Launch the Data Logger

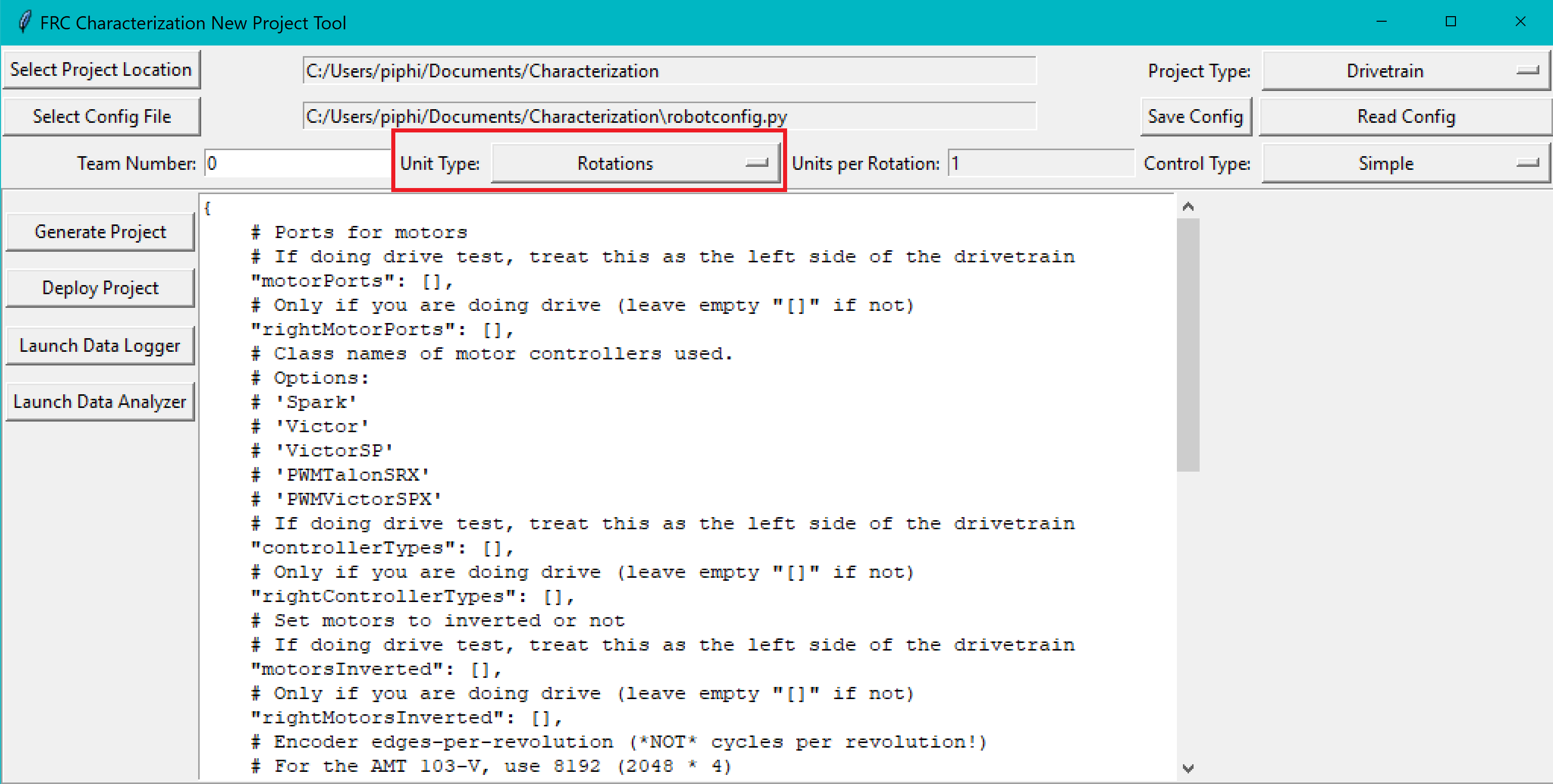click(100, 345)
